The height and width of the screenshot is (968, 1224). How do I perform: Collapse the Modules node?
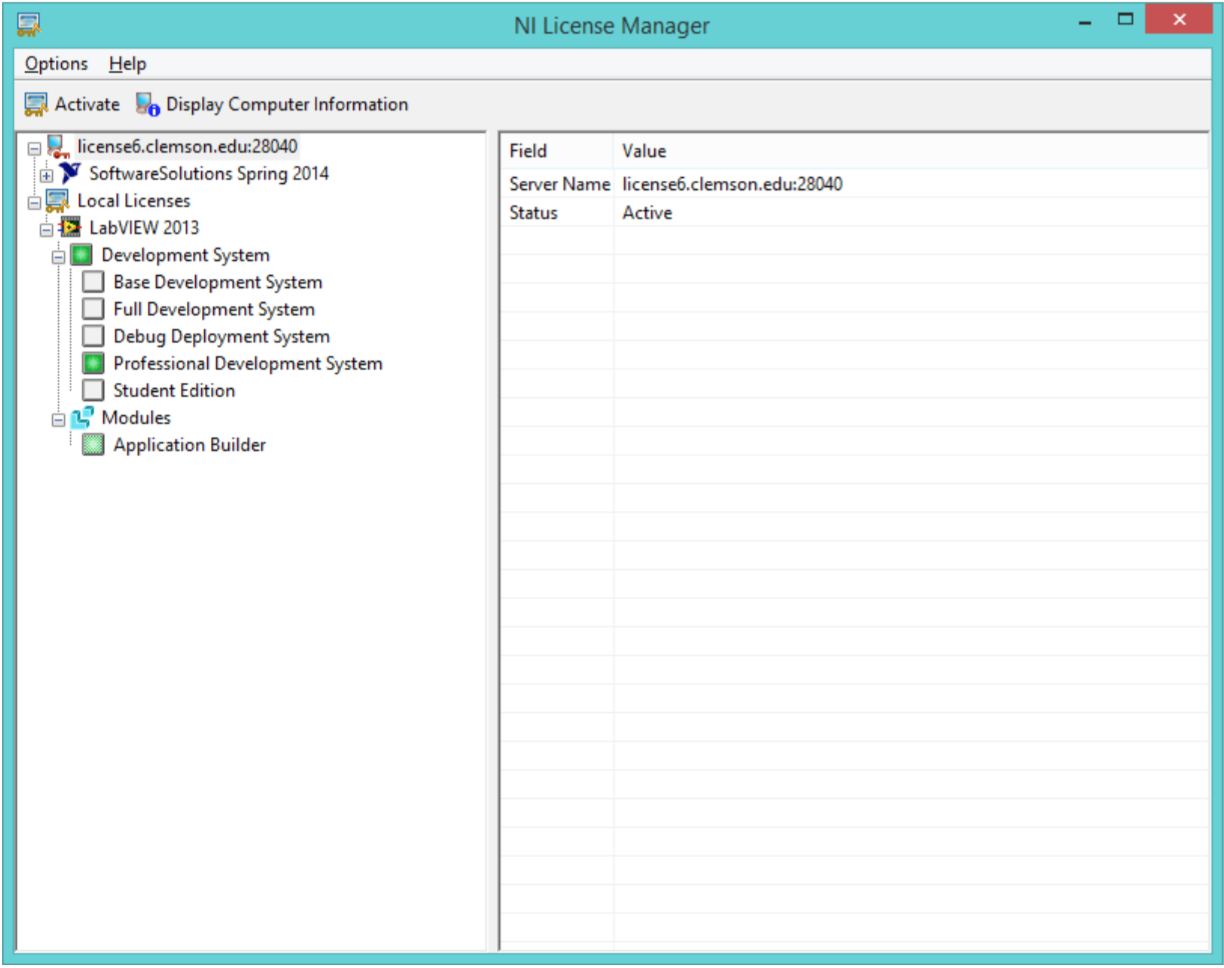[x=58, y=419]
